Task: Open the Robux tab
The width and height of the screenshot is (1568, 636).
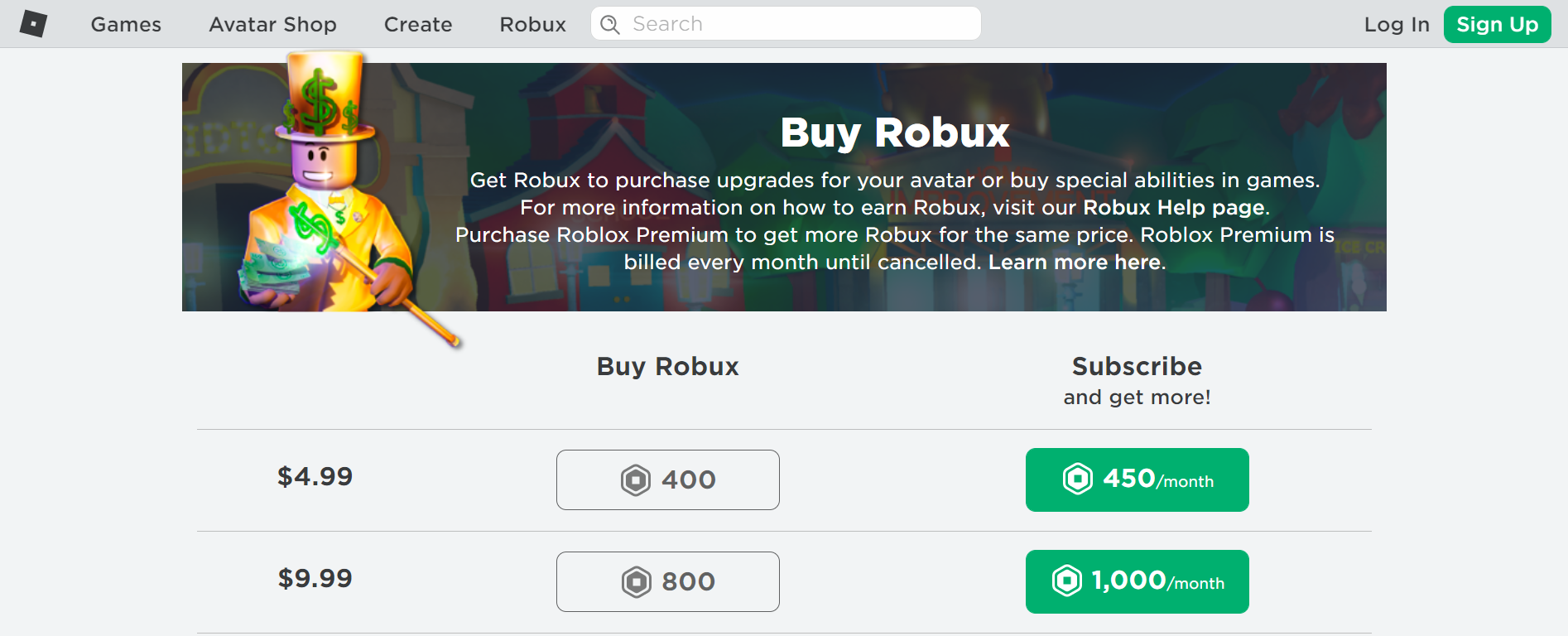Action: (531, 24)
